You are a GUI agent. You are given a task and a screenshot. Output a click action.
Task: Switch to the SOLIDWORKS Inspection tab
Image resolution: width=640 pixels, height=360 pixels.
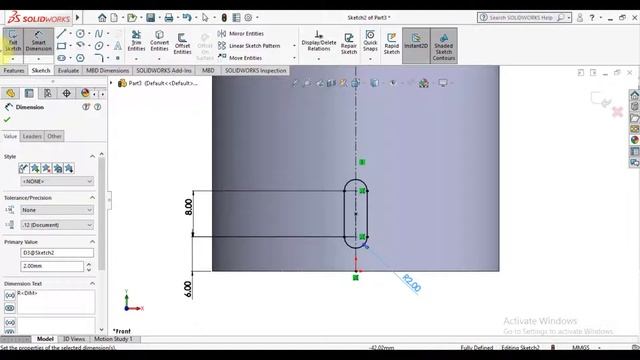coord(256,71)
